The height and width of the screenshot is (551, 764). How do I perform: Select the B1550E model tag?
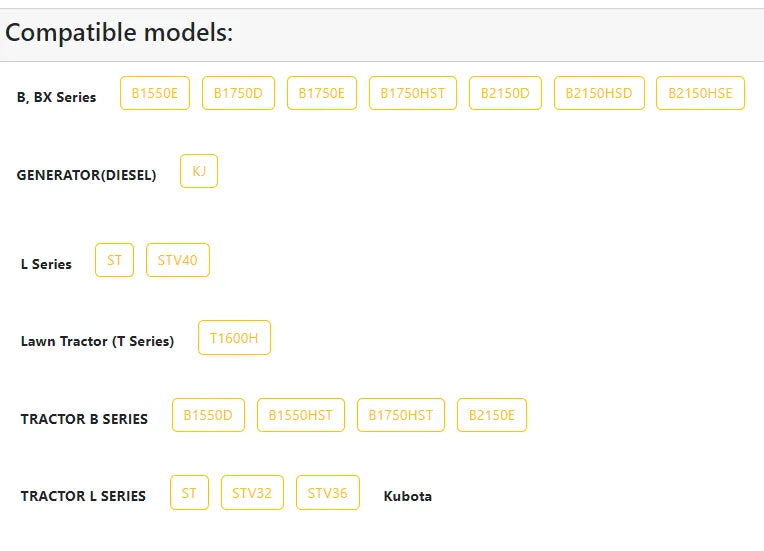(155, 93)
